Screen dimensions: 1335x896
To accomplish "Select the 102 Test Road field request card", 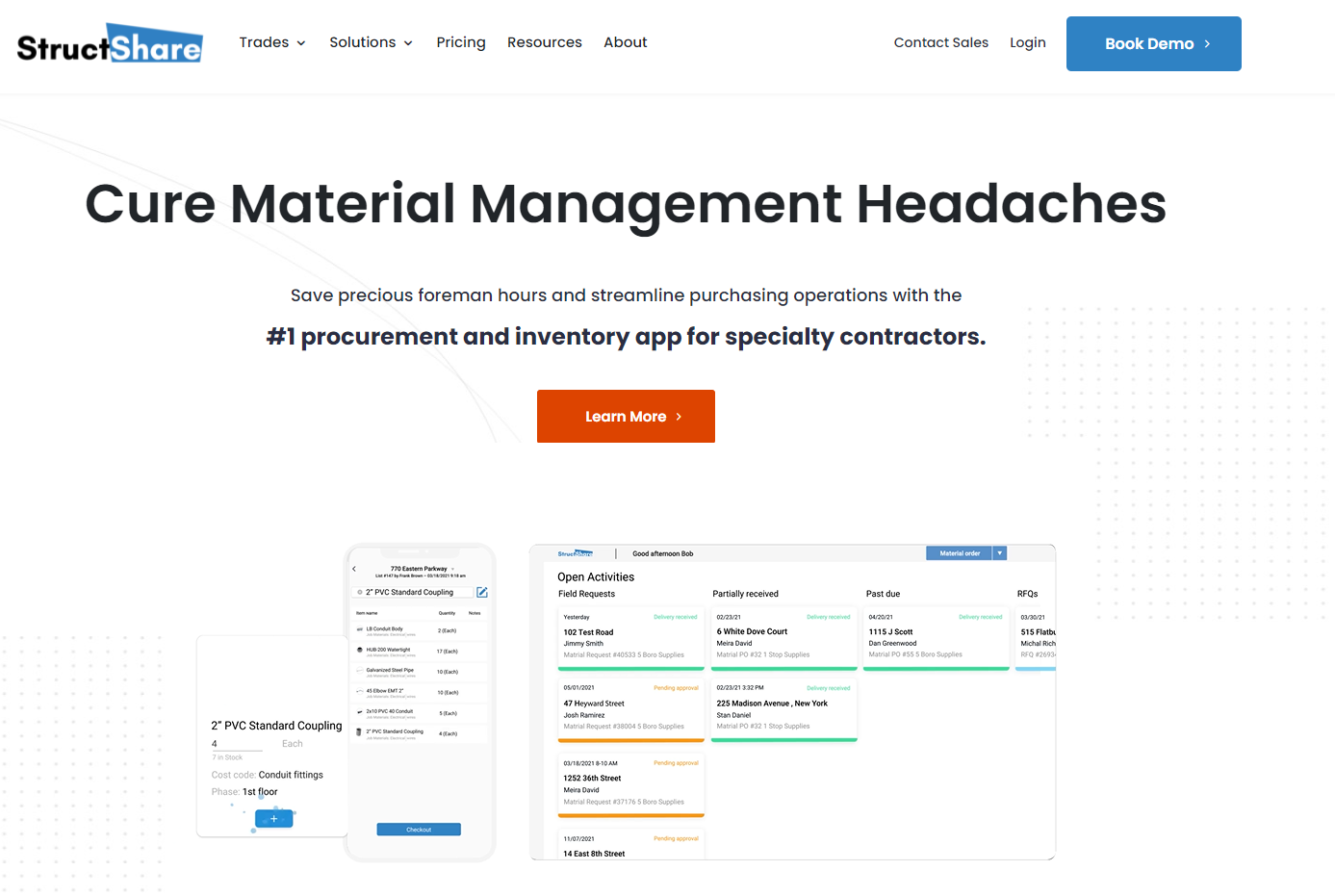I will coord(630,636).
